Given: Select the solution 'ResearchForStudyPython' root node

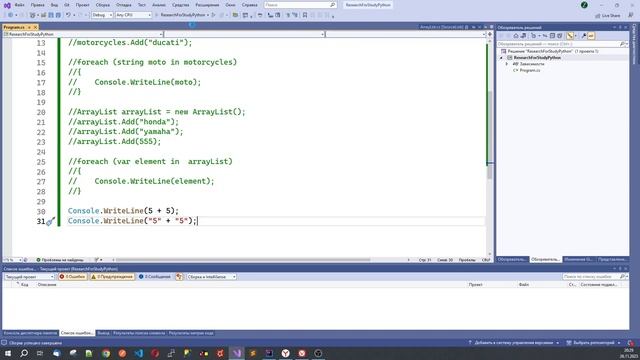Looking at the screenshot, I should click(552, 51).
